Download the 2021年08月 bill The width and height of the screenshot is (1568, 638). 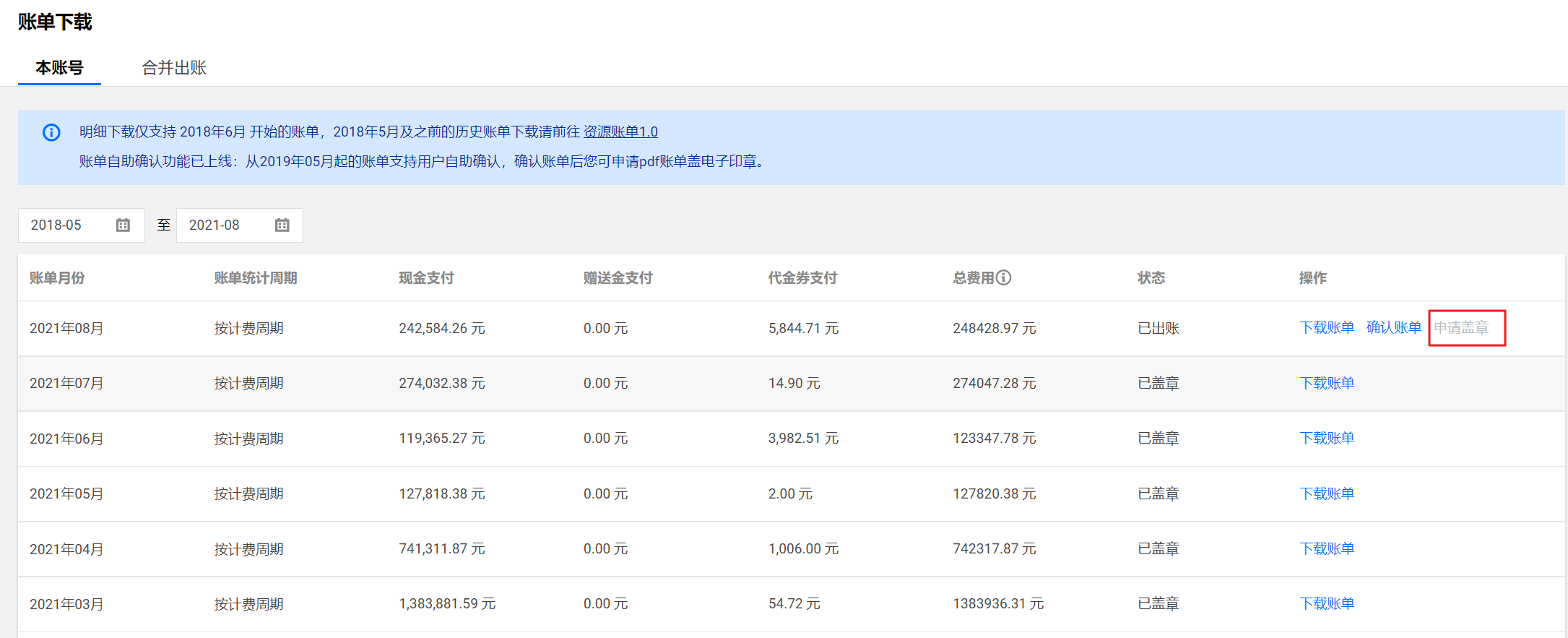[x=1327, y=327]
